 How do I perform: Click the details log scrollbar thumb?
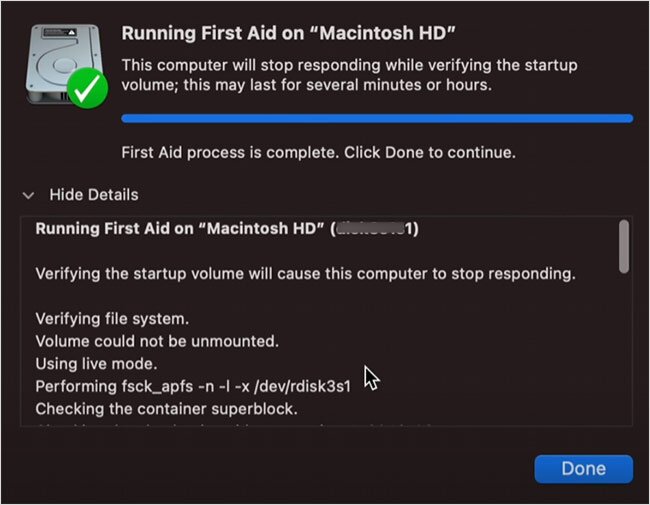click(624, 246)
